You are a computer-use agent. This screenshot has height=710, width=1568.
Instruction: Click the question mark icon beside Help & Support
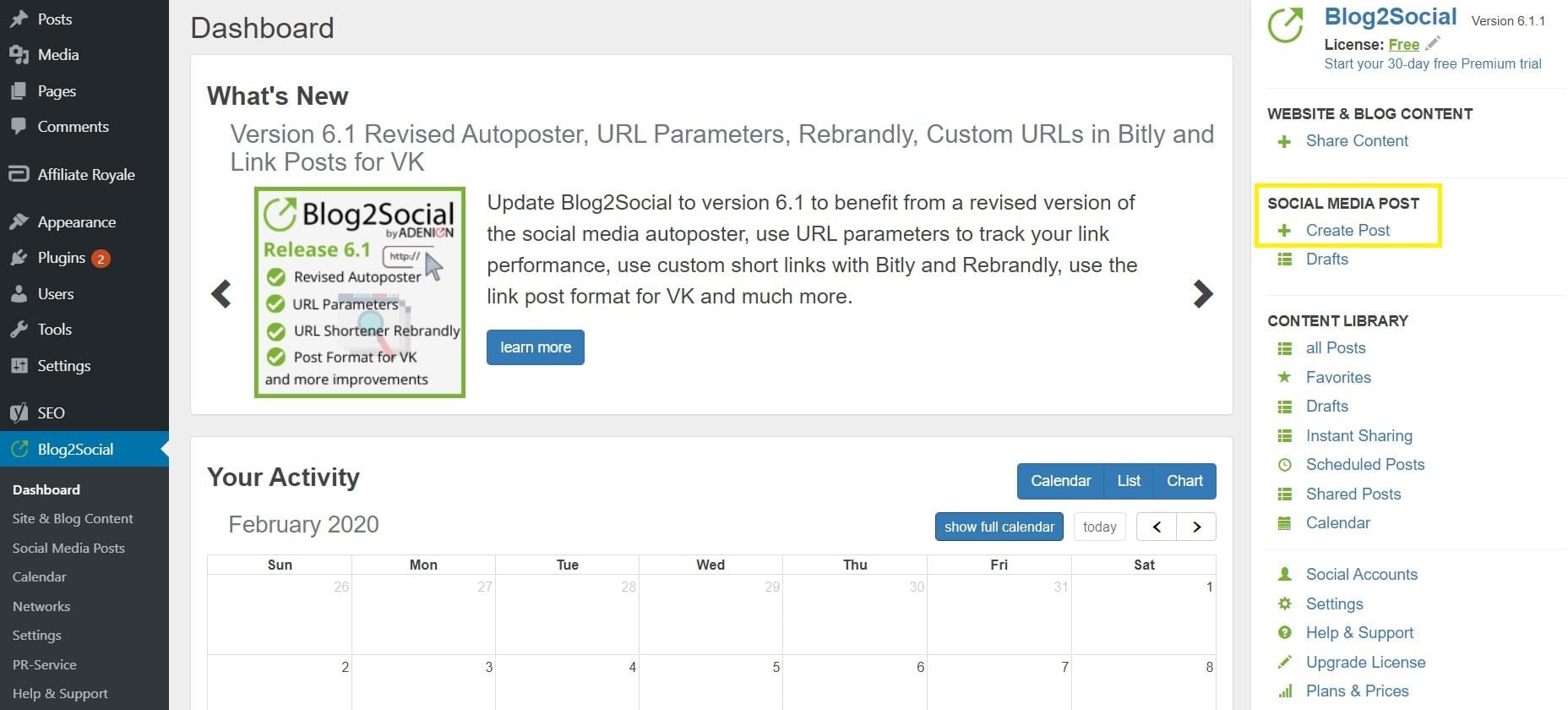tap(1284, 633)
